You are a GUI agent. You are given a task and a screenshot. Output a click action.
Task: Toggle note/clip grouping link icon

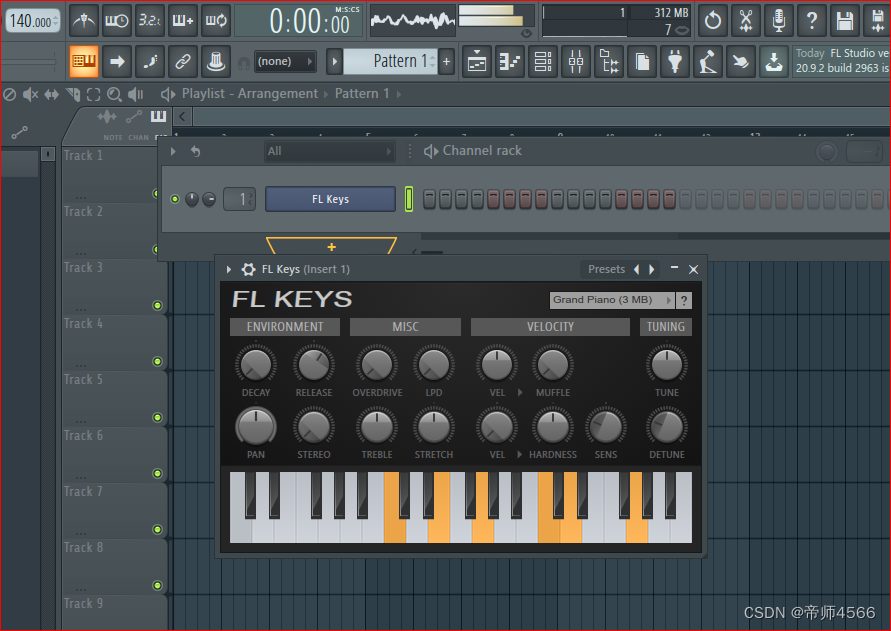click(x=183, y=61)
